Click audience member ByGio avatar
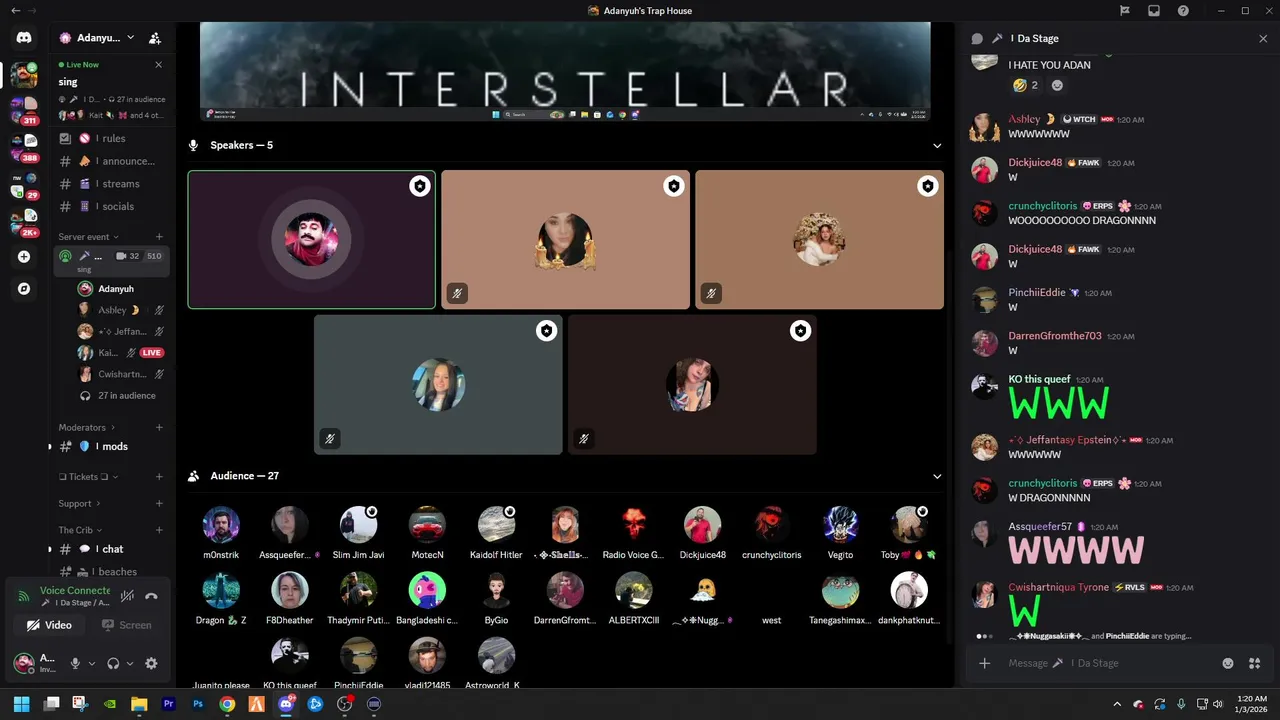The image size is (1280, 720). (496, 590)
